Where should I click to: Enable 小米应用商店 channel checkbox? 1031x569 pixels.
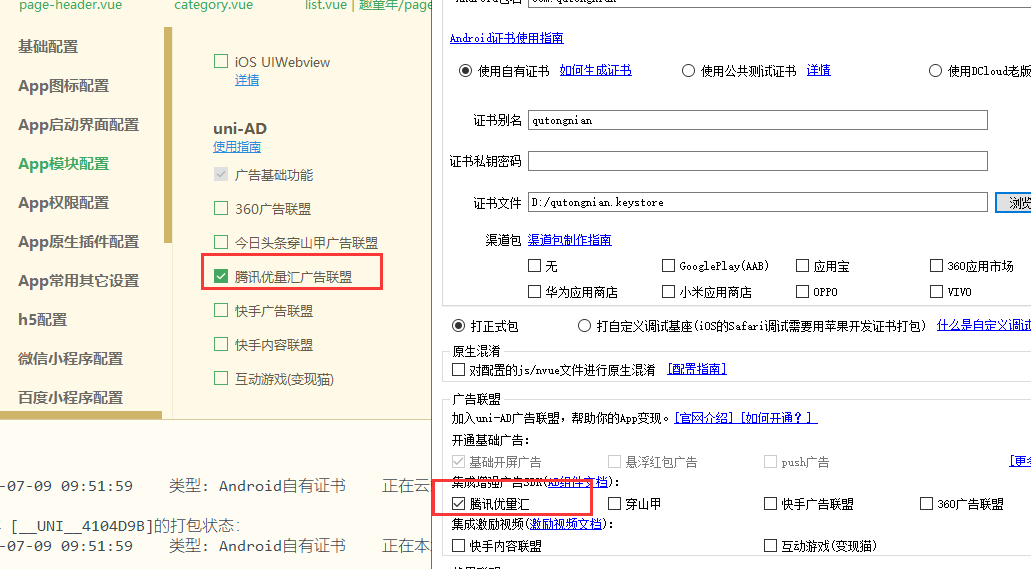click(x=668, y=291)
